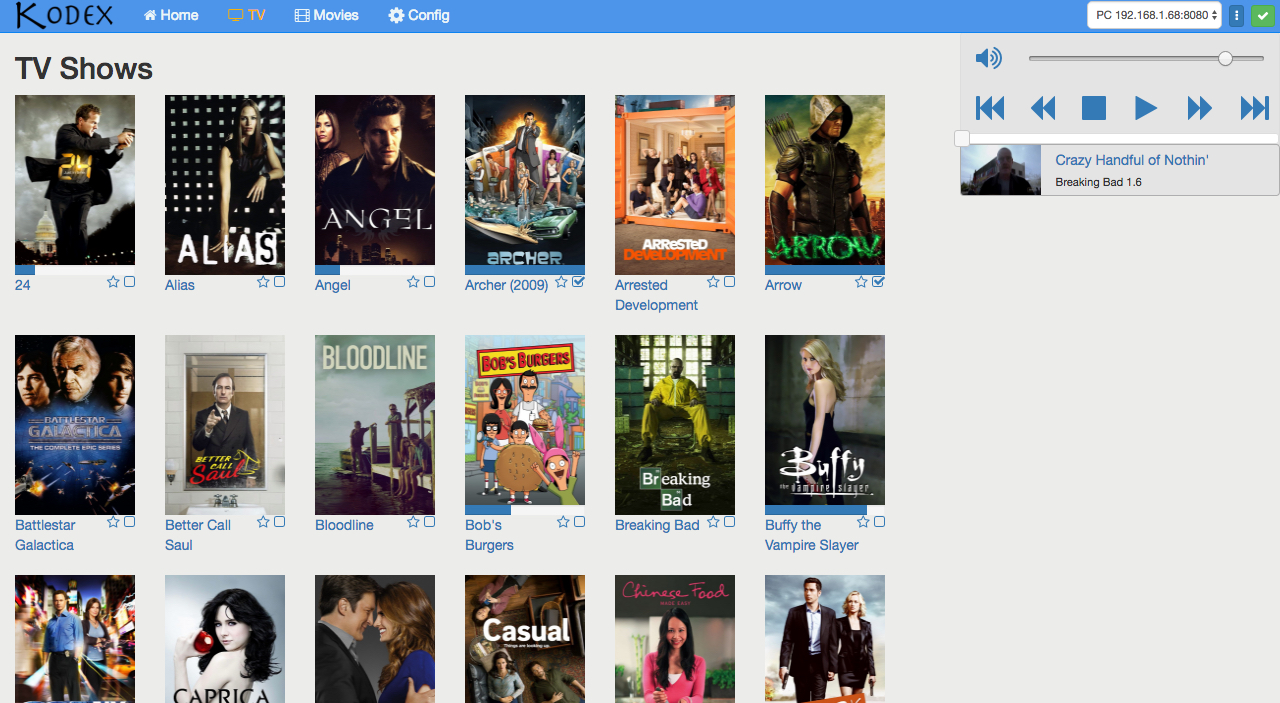Star Buffy the Vampire Slayer
Screen dimensions: 1280x703
863,522
